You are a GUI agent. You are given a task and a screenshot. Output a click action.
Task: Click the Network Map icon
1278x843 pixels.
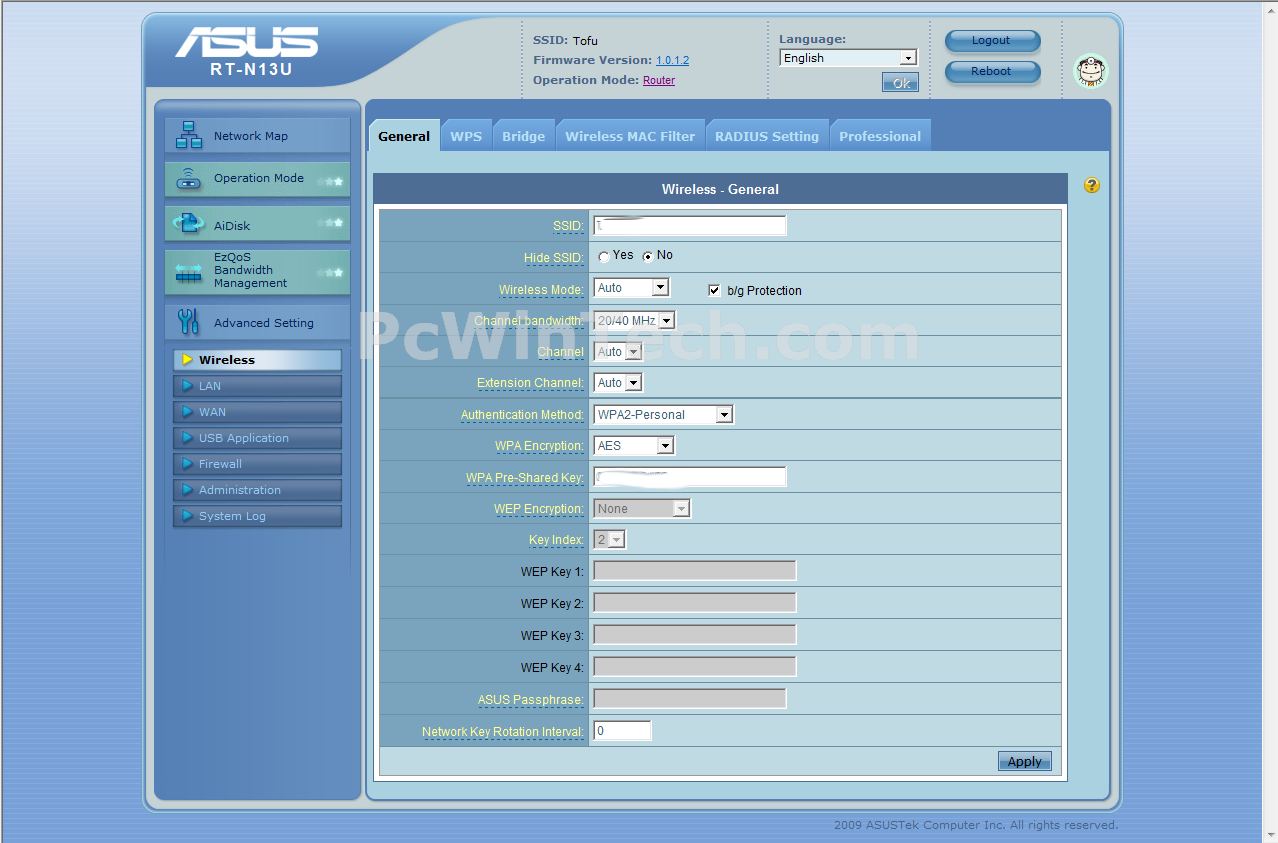pos(188,135)
